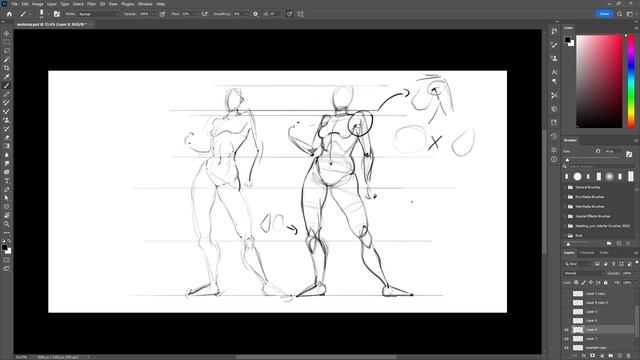This screenshot has height=360, width=640.
Task: Delete layer with the trash icon in Layers panel
Action: [x=628, y=356]
